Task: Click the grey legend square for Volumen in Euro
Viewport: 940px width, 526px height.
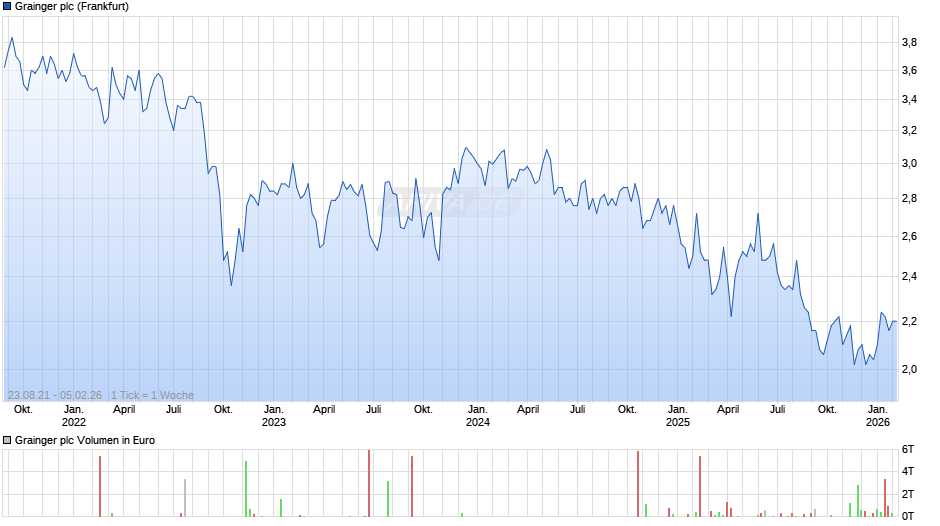Action: tap(7, 440)
